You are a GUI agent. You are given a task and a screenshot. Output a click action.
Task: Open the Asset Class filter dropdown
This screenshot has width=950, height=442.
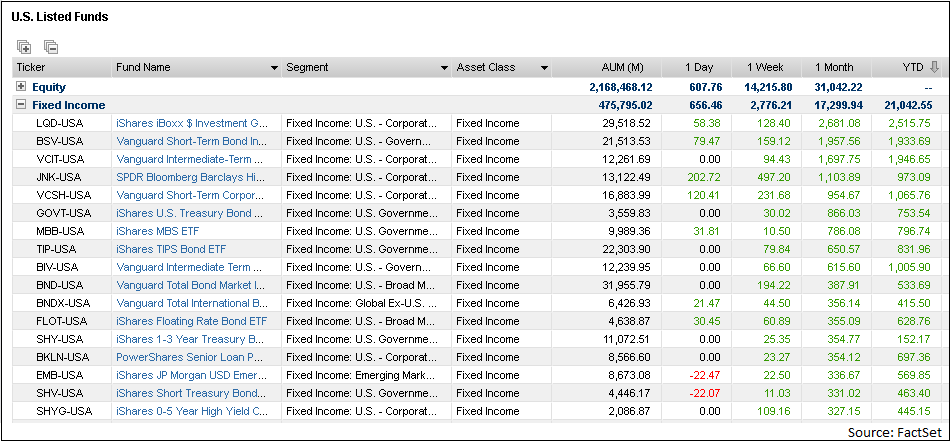point(544,68)
